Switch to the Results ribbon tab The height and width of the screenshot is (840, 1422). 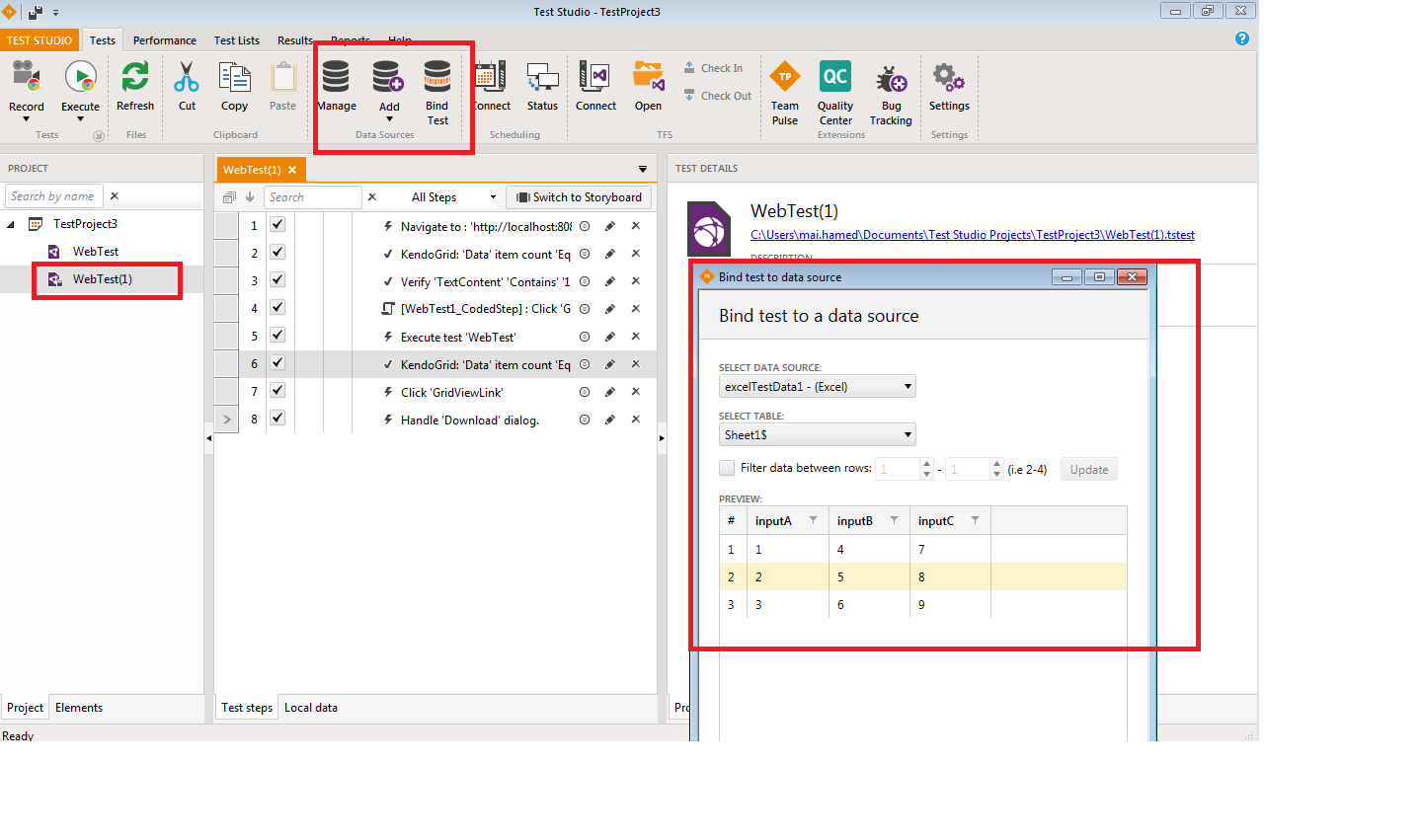click(x=294, y=40)
